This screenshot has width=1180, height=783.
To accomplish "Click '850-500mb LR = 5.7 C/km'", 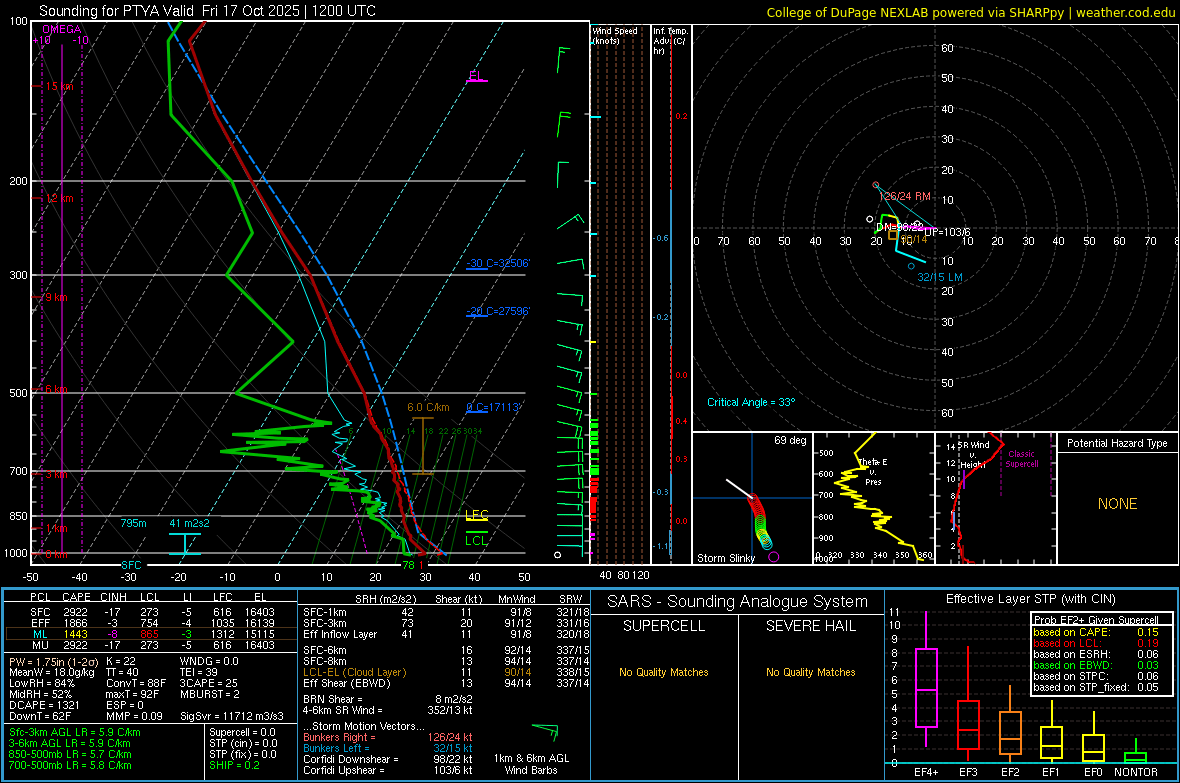I will coord(70,754).
